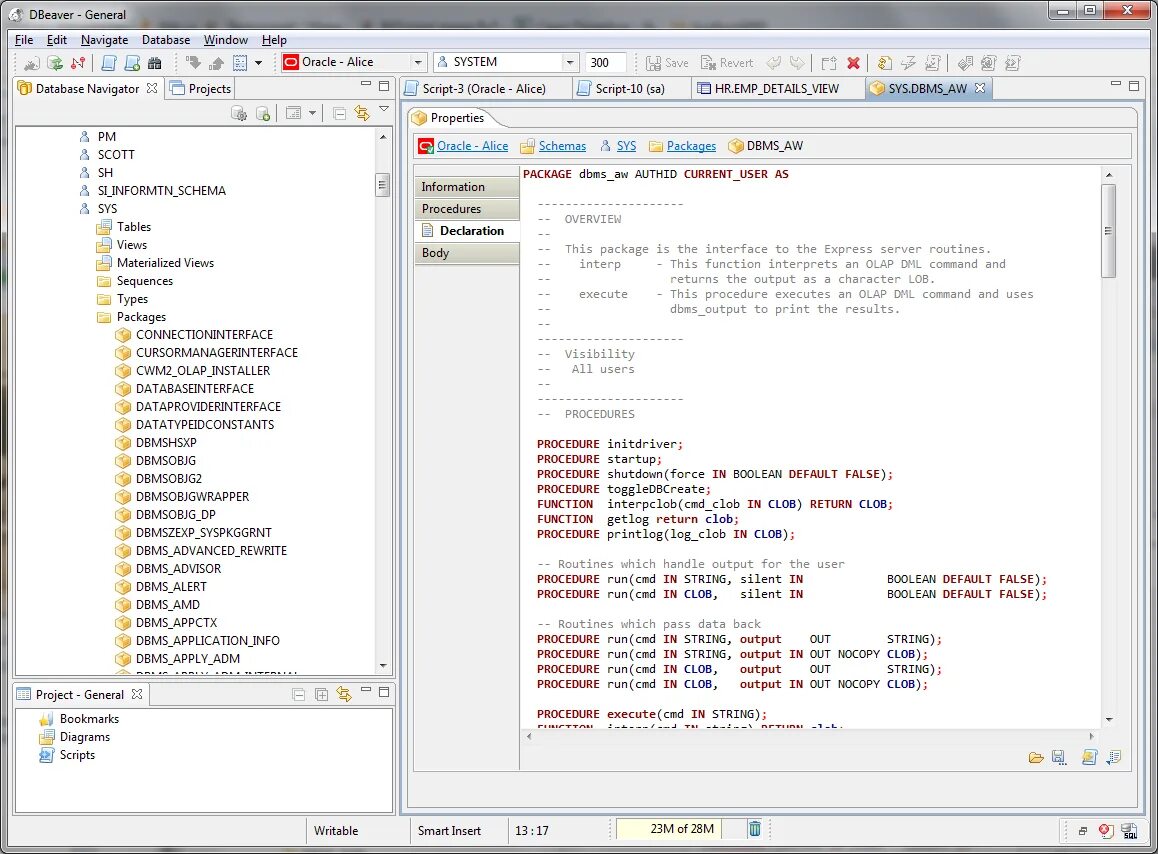Screen dimensions: 1158x854
Task: Click the connection settings icon in Database Navigator
Action: coord(239,113)
